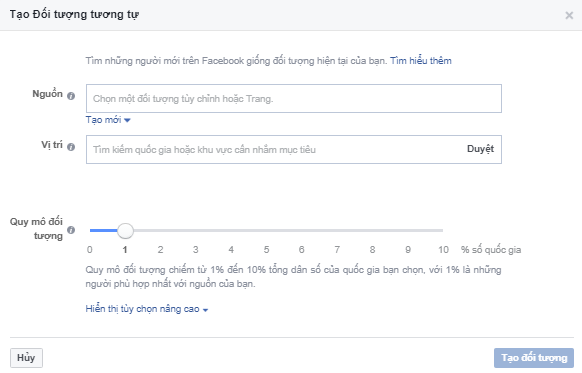Click the info icon beside Vị trí
This screenshot has width=582, height=373.
71,147
